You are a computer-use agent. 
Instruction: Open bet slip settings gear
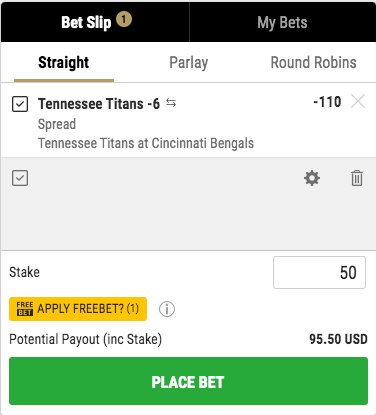[x=312, y=178]
